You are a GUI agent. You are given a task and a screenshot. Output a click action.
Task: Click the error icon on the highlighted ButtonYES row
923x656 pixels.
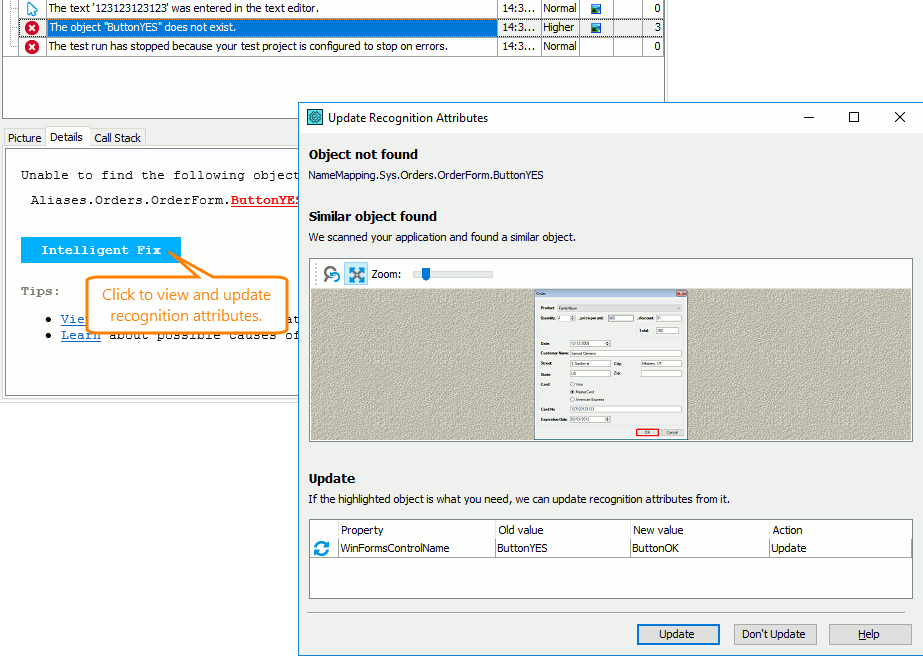tap(31, 27)
